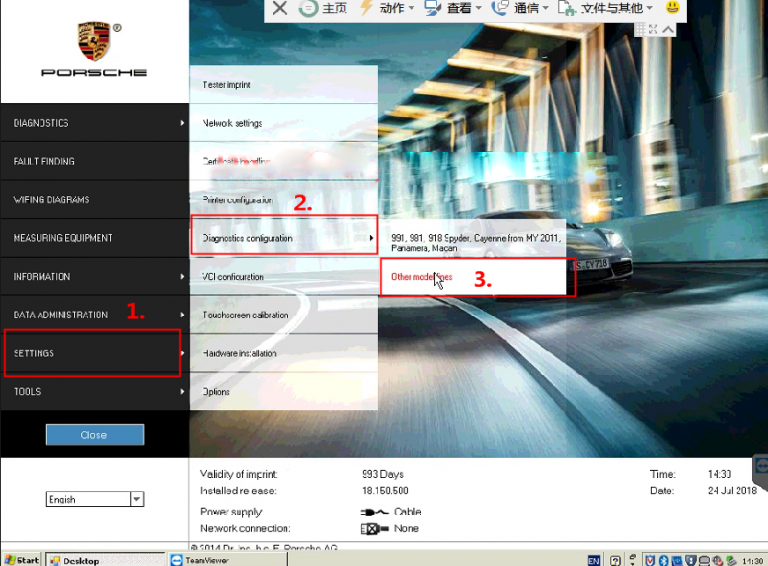The image size is (768, 566).
Task: Open the 通信 communication dropdown
Action: click(x=520, y=8)
